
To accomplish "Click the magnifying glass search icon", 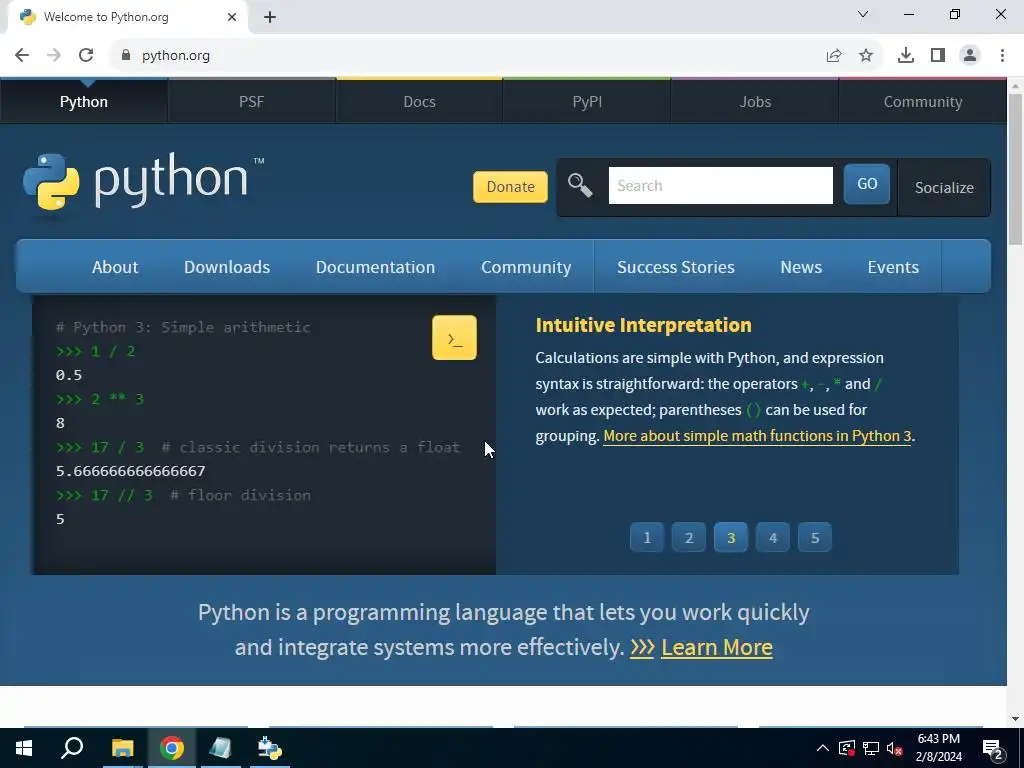I will click(x=580, y=185).
